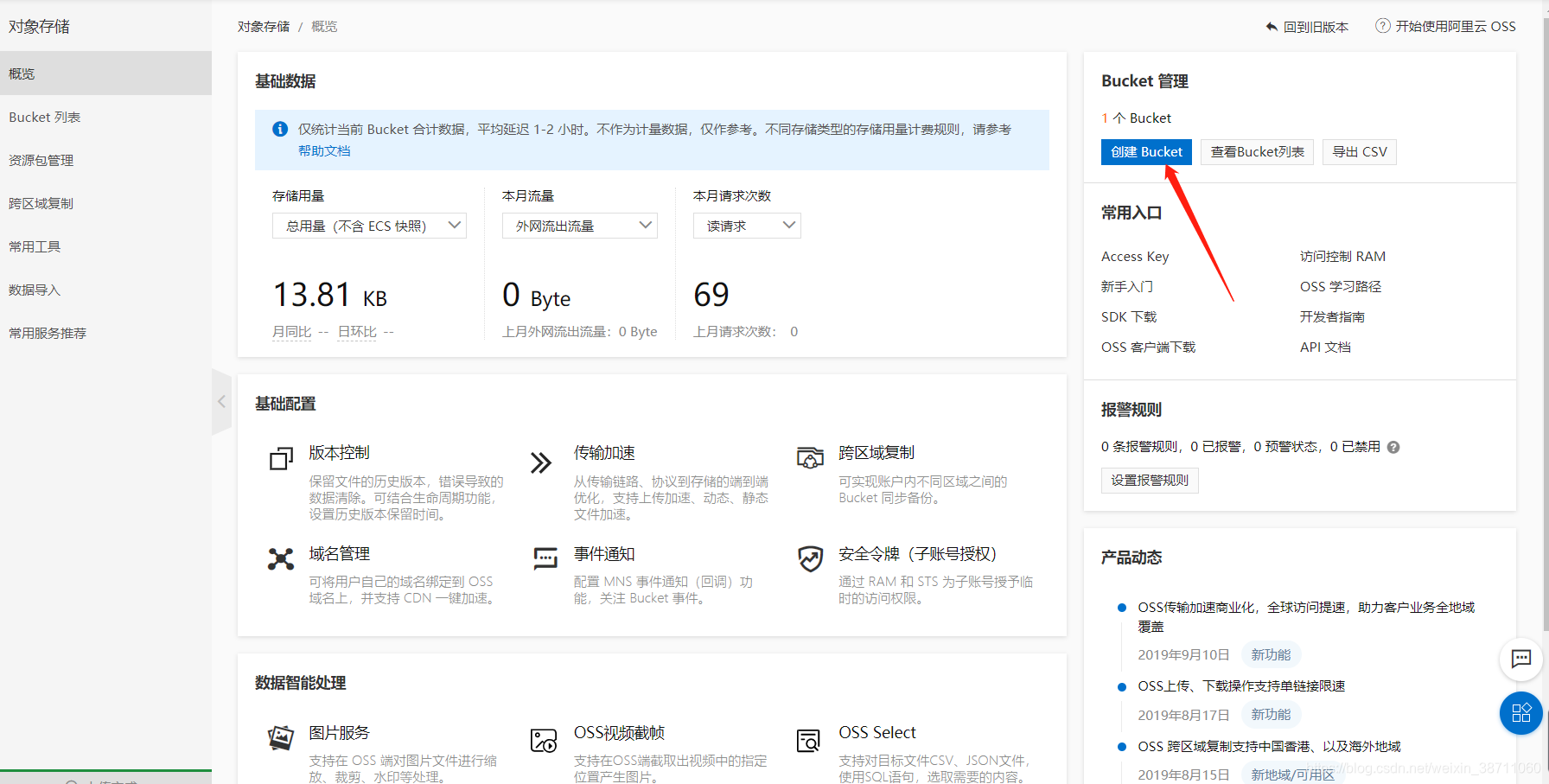Click the domain management (域名管理) icon
This screenshot has width=1549, height=784.
tap(281, 559)
